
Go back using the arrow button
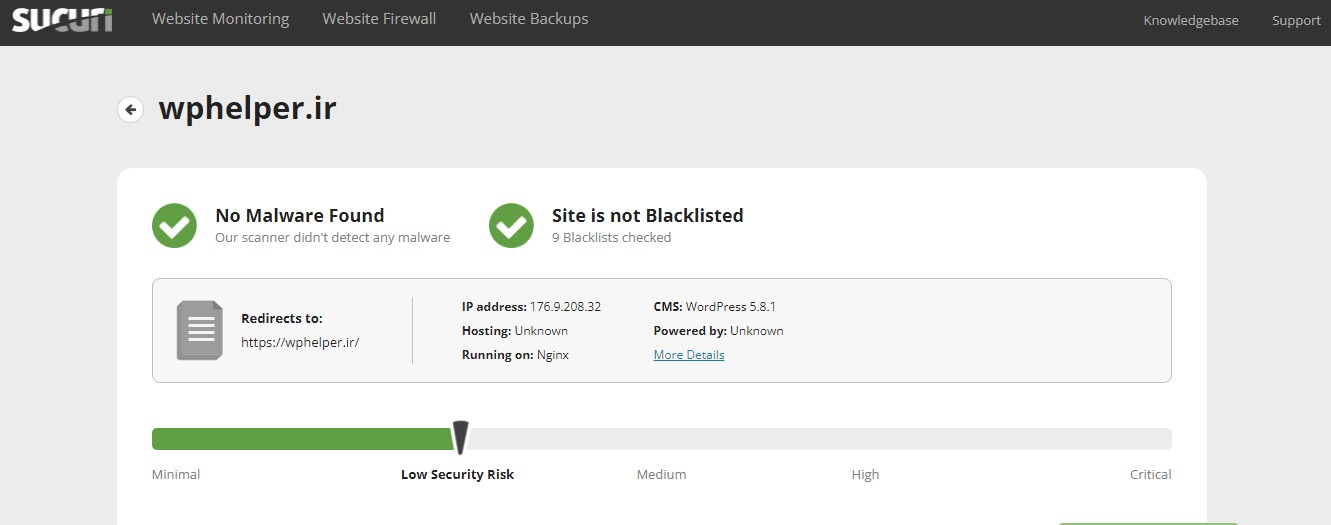130,109
